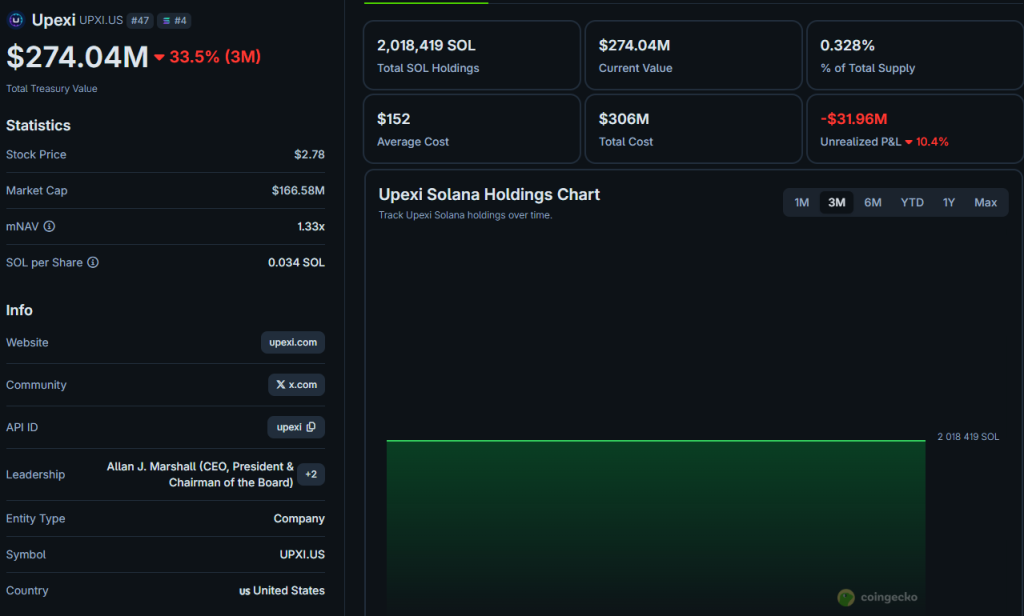This screenshot has width=1024, height=616.
Task: Click the #4 Solana rank badge
Action: [x=174, y=20]
